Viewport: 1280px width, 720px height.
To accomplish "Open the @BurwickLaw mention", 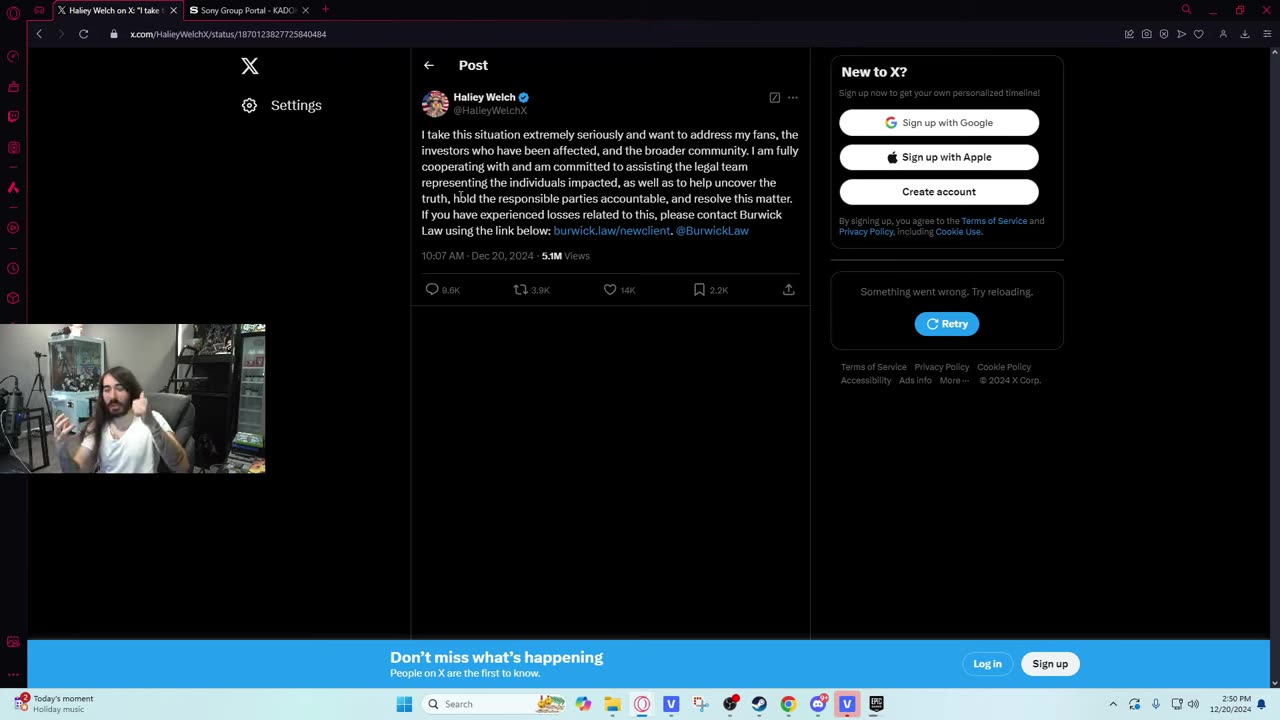I will [712, 231].
